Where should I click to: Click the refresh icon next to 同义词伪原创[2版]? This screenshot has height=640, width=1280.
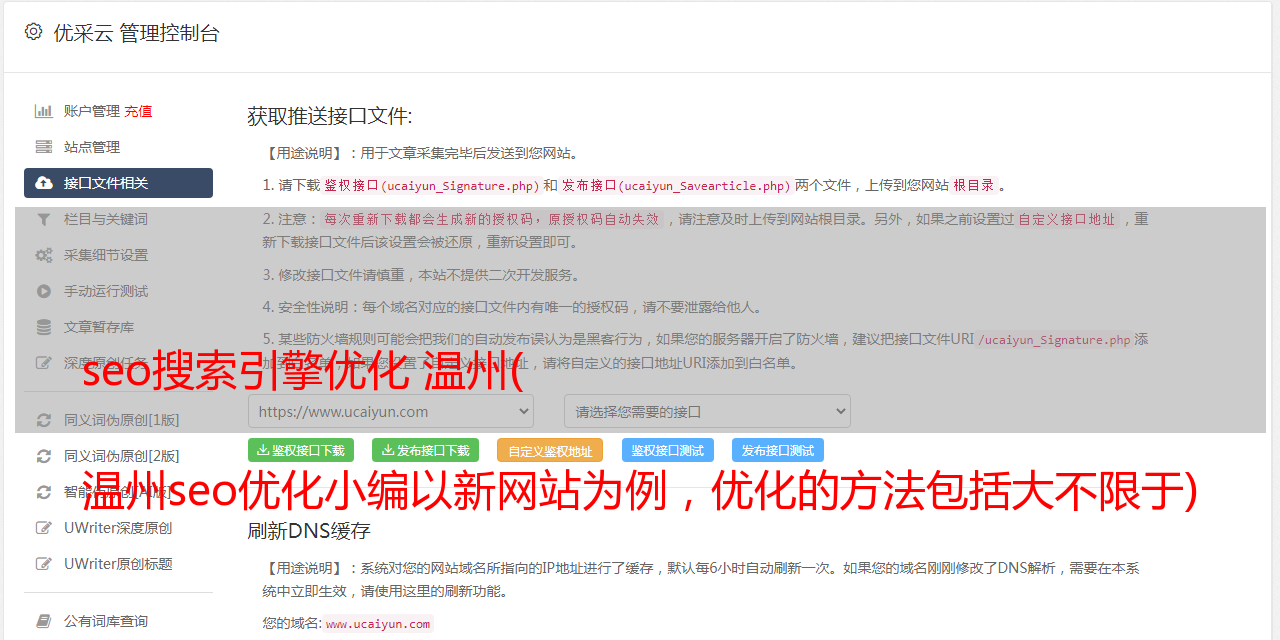click(44, 456)
